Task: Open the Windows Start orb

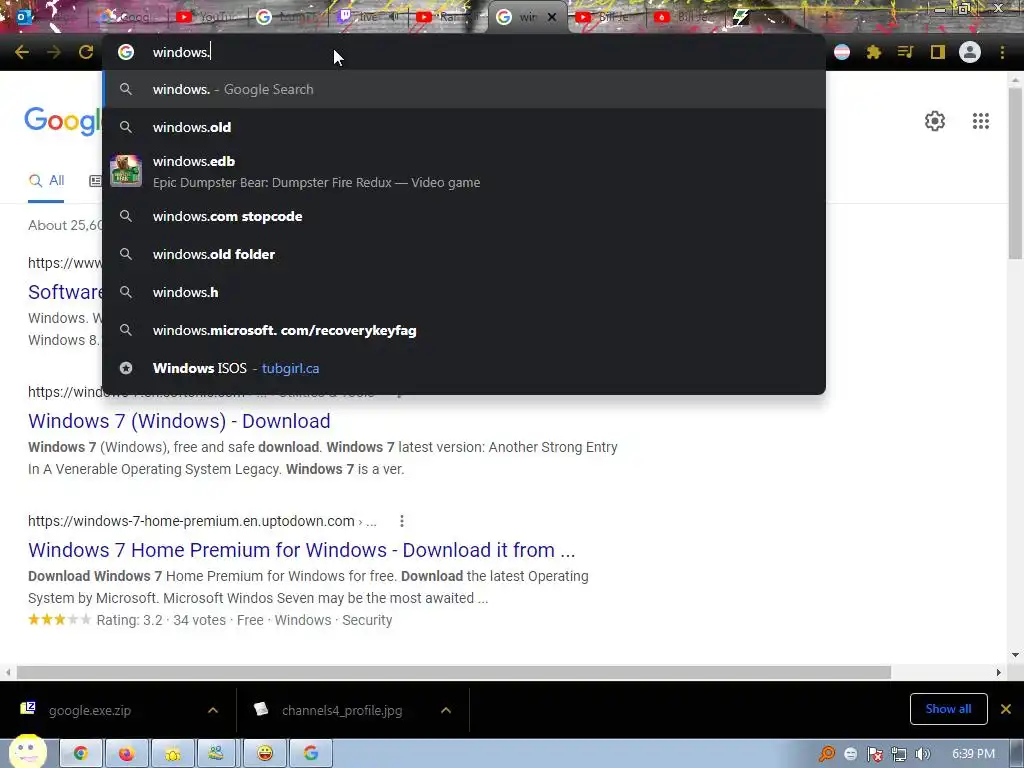Action: (26, 752)
